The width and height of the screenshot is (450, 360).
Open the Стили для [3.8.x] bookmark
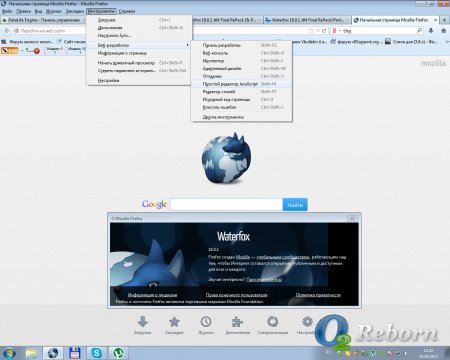pos(411,42)
